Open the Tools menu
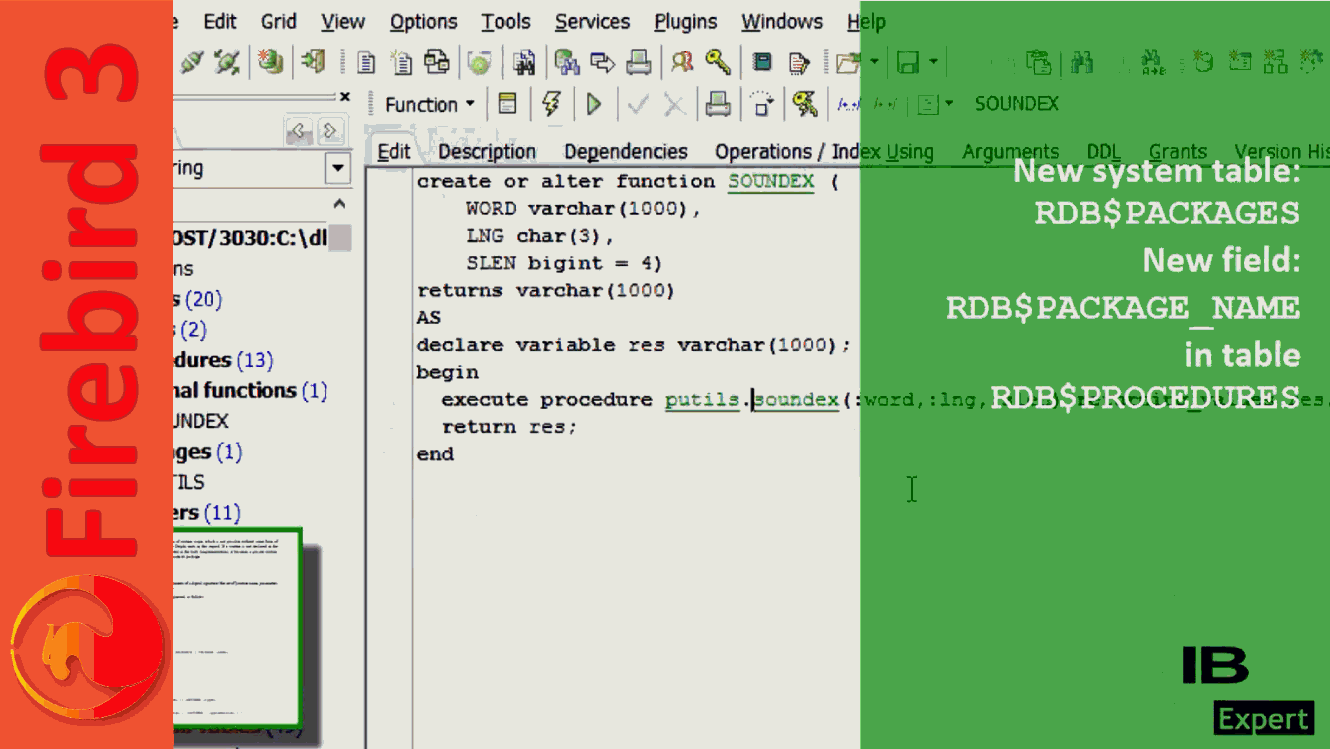This screenshot has height=749, width=1330. 506,21
